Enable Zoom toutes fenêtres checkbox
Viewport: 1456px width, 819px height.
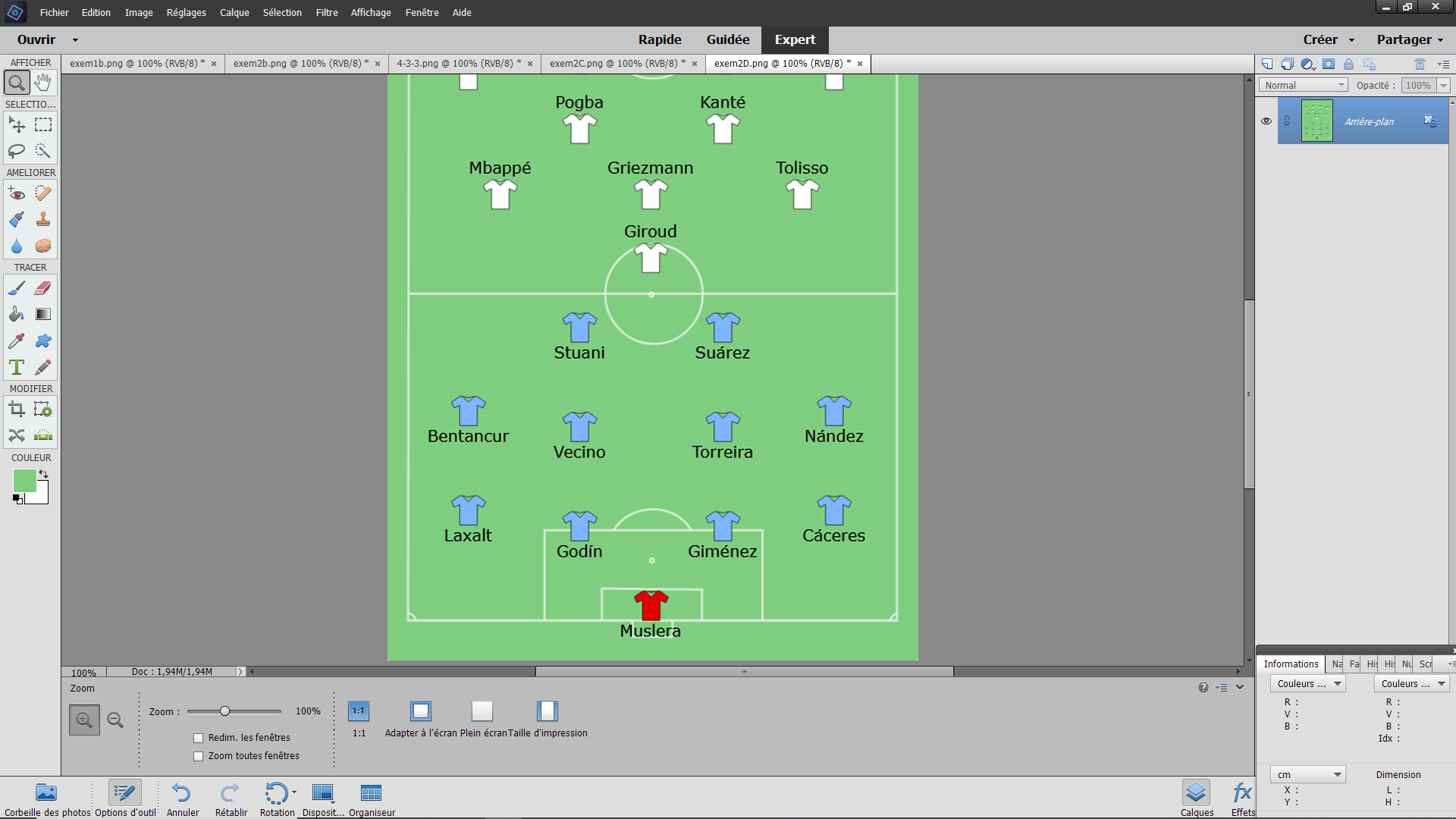click(x=198, y=756)
